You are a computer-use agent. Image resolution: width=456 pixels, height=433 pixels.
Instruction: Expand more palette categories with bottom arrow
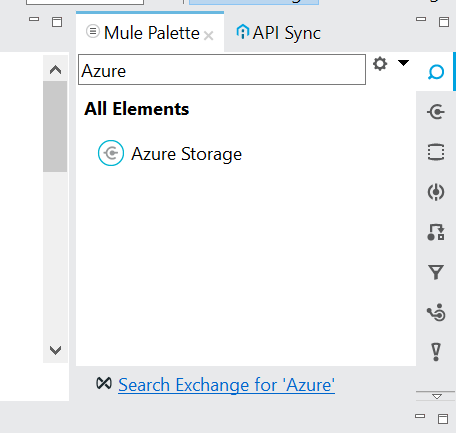(437, 396)
